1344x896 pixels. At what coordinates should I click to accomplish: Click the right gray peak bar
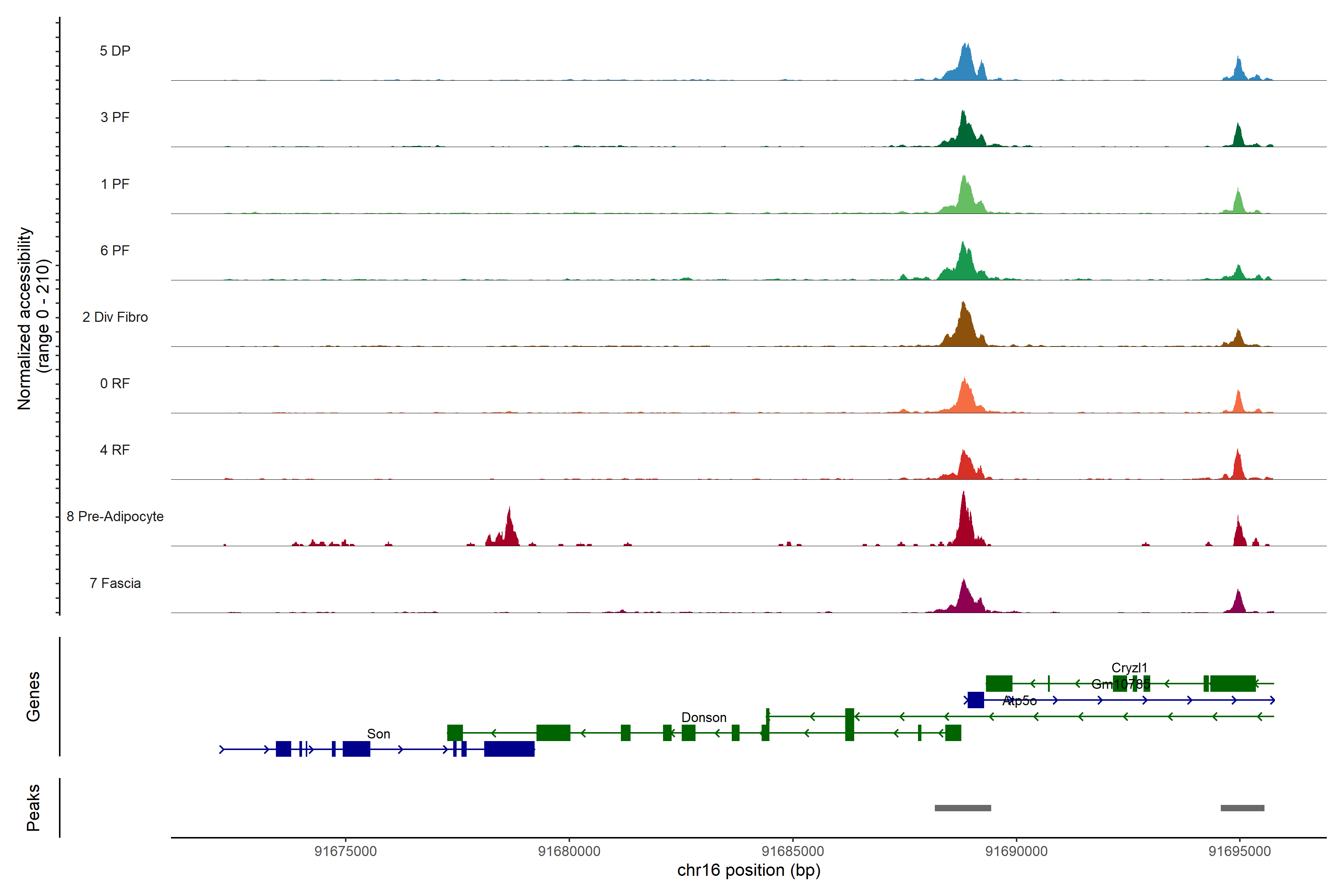[1242, 808]
